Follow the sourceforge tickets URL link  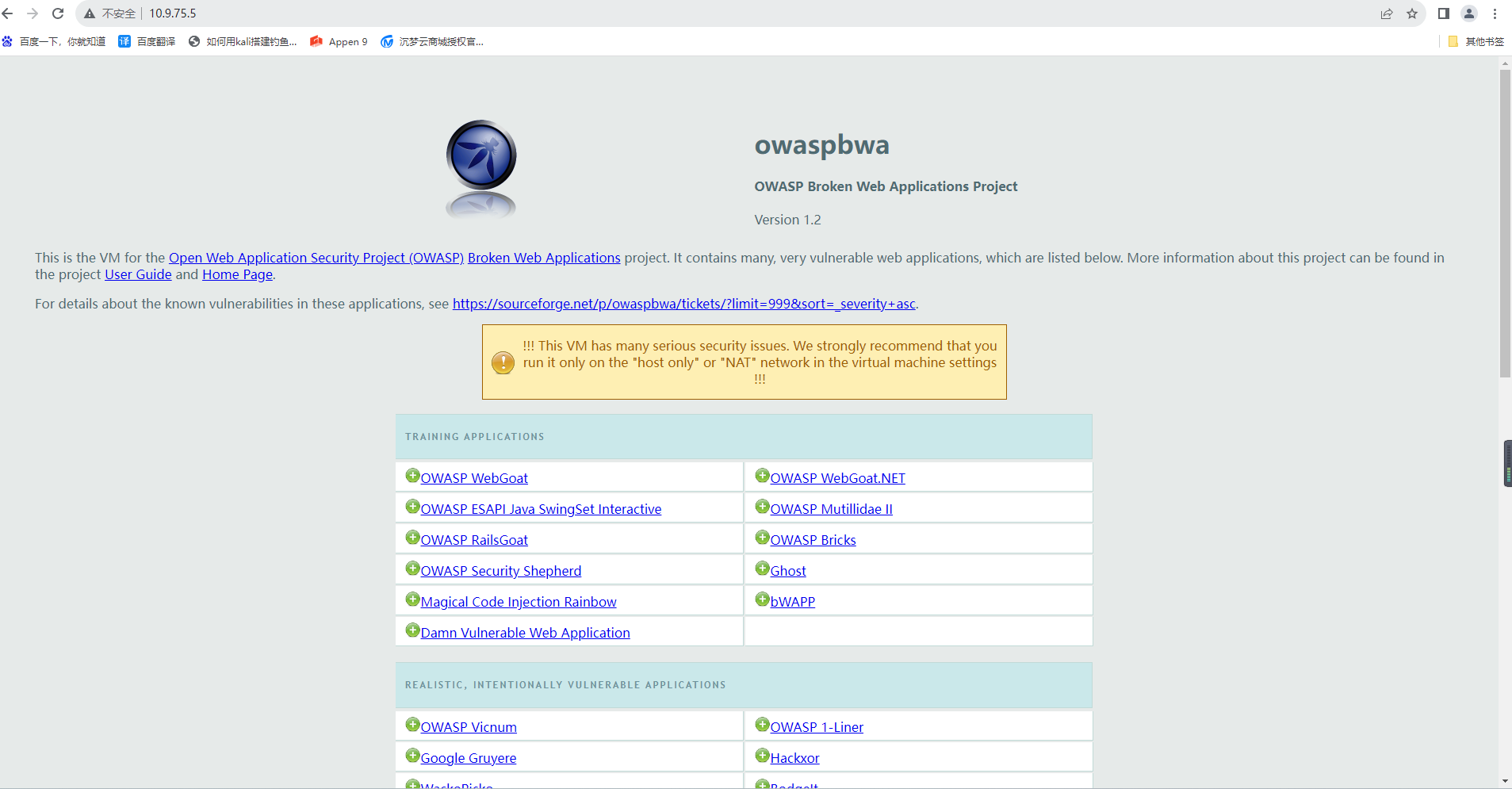click(x=683, y=304)
